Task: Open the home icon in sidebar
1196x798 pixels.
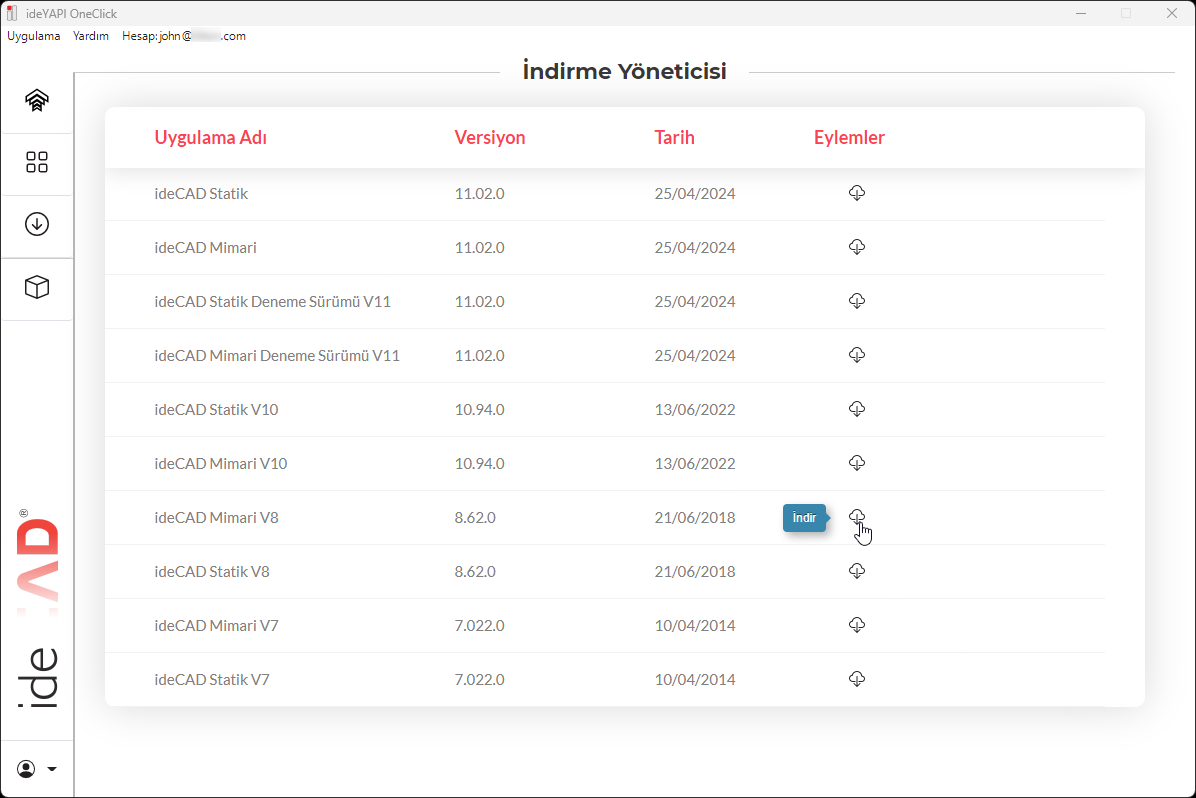Action: coord(37,100)
